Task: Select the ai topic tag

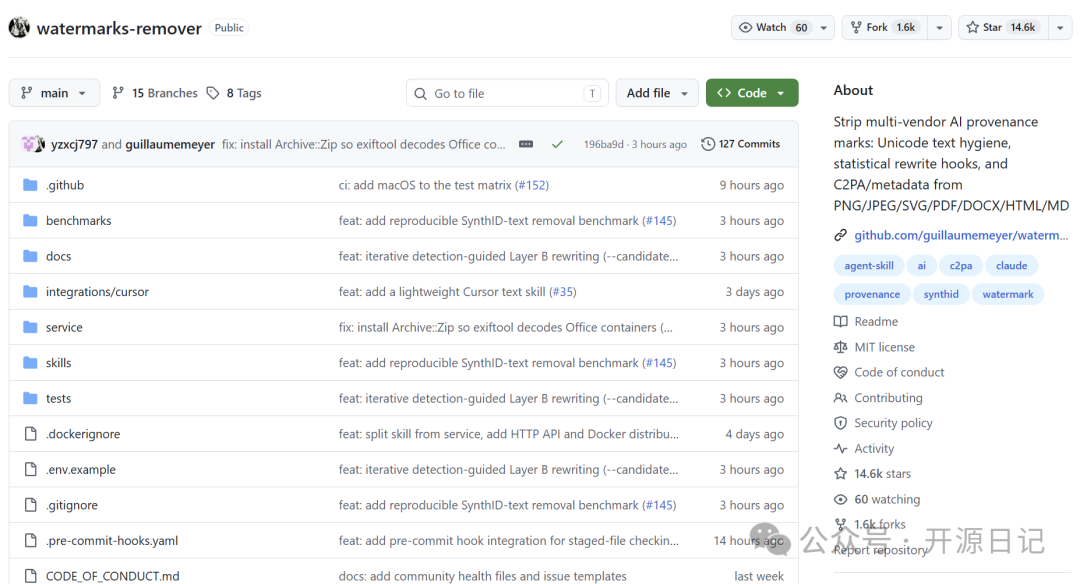Action: [922, 266]
